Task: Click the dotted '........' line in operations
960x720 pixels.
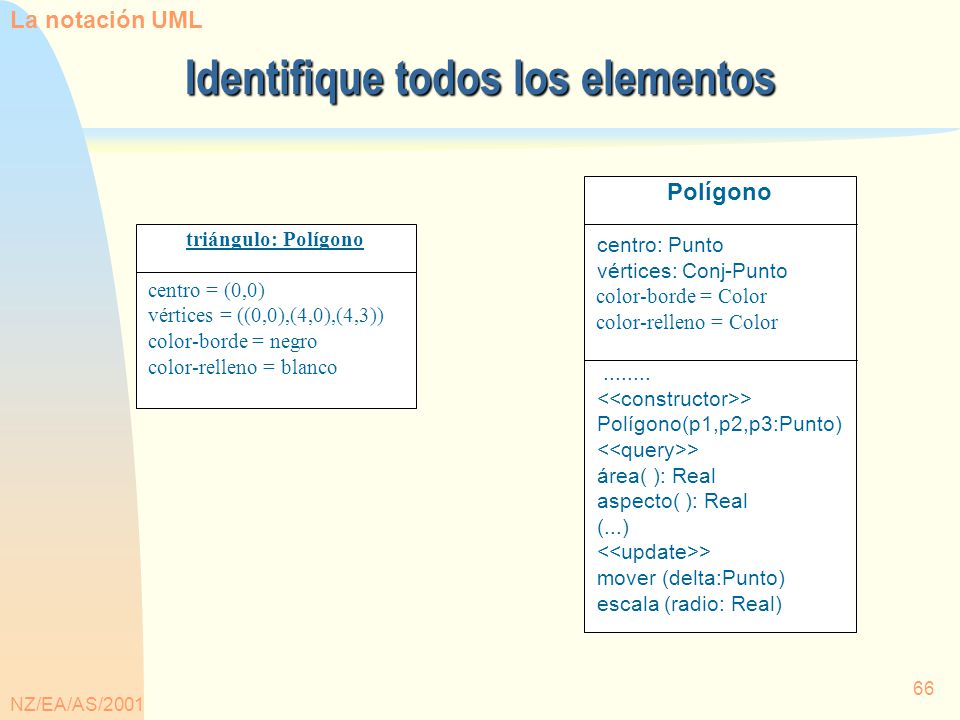Action: pos(626,378)
